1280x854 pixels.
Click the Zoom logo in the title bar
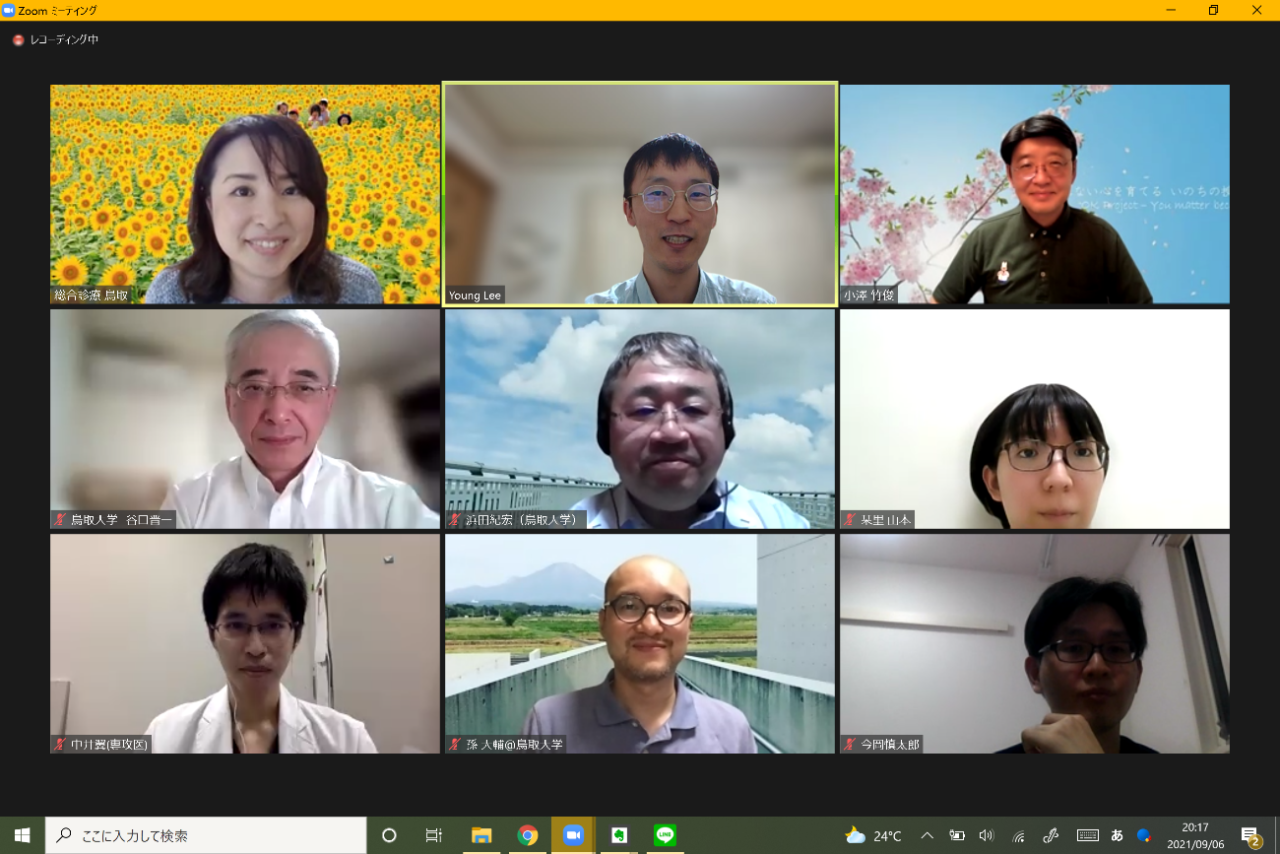click(x=9, y=10)
